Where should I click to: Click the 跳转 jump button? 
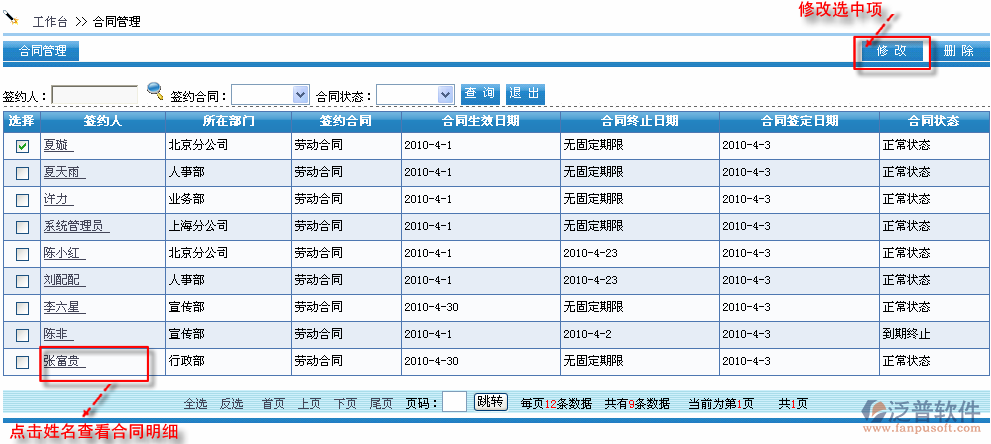[490, 402]
